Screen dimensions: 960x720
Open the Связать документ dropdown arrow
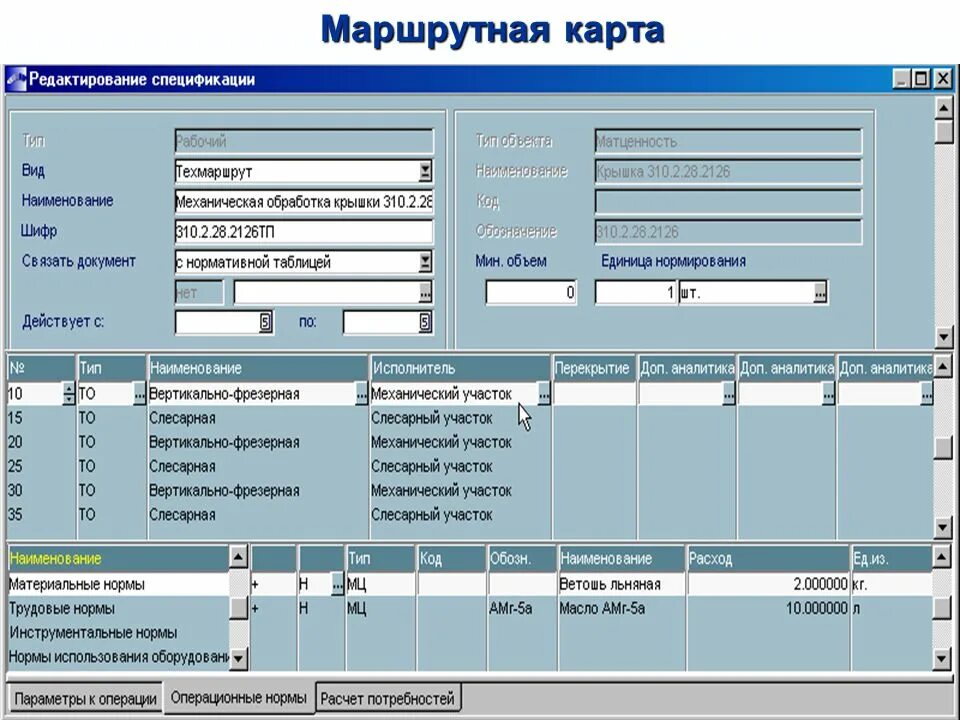point(426,262)
